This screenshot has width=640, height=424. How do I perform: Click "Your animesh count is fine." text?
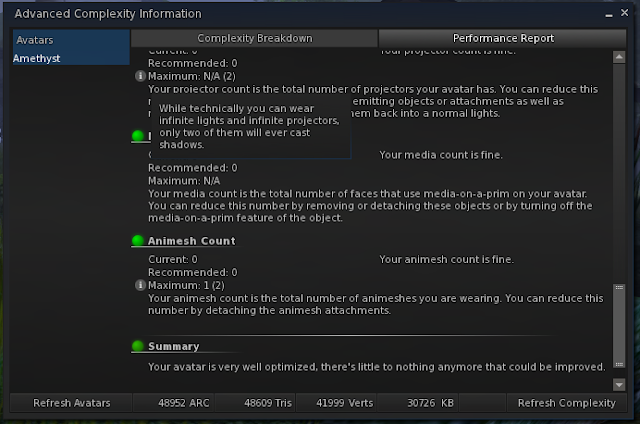pos(447,260)
